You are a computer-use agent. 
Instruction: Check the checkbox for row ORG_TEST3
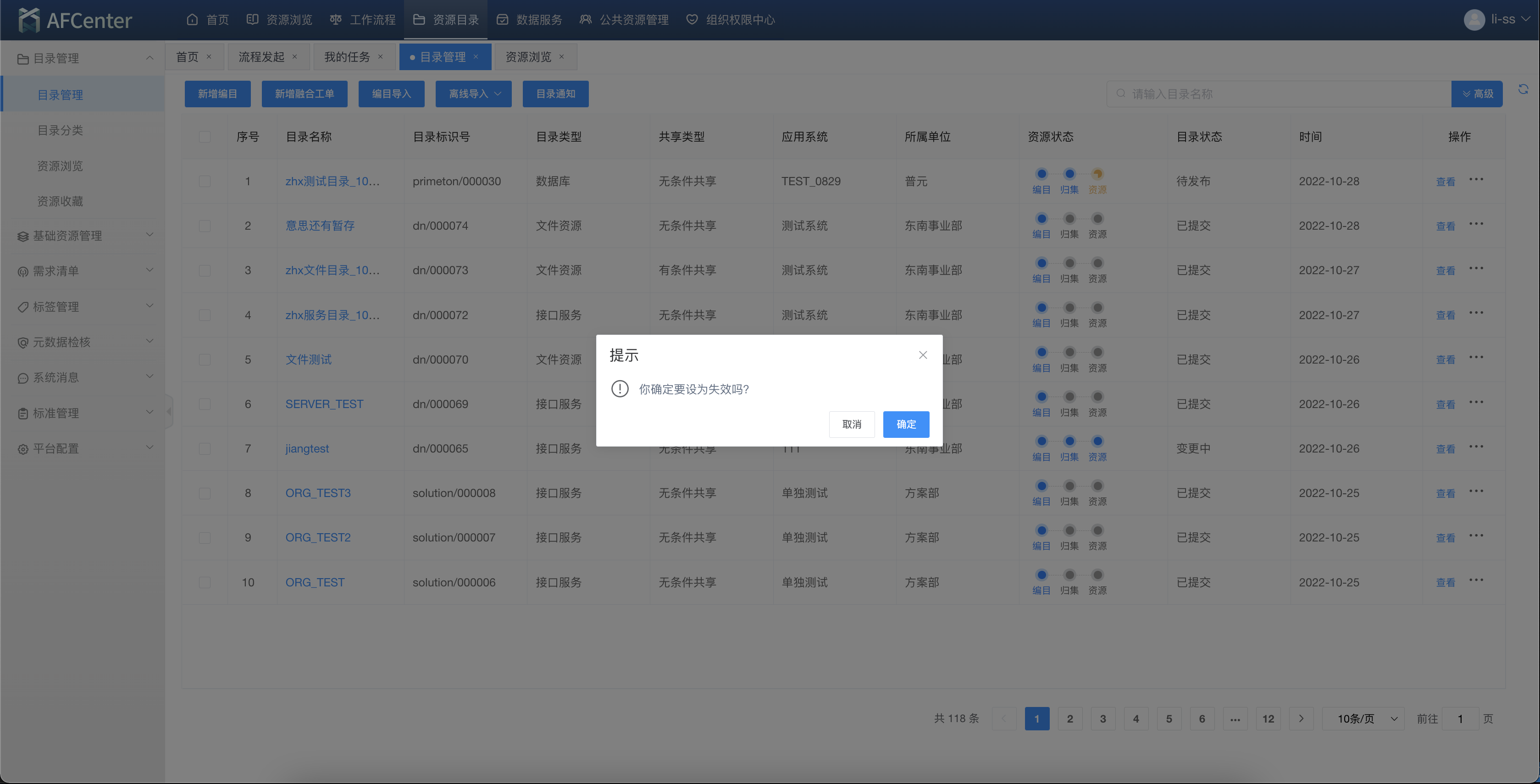(205, 493)
